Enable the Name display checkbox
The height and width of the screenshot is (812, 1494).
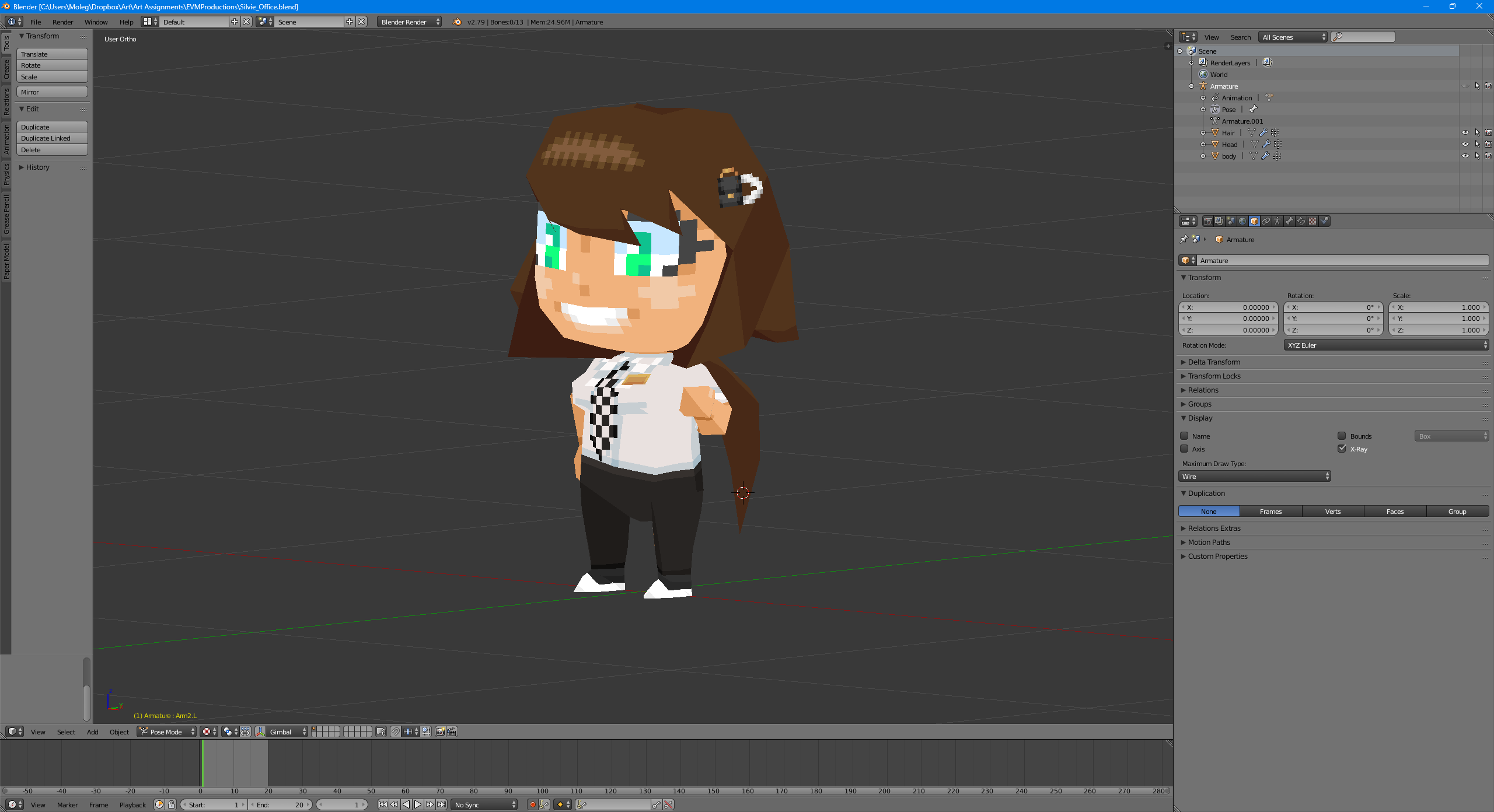[x=1184, y=436]
